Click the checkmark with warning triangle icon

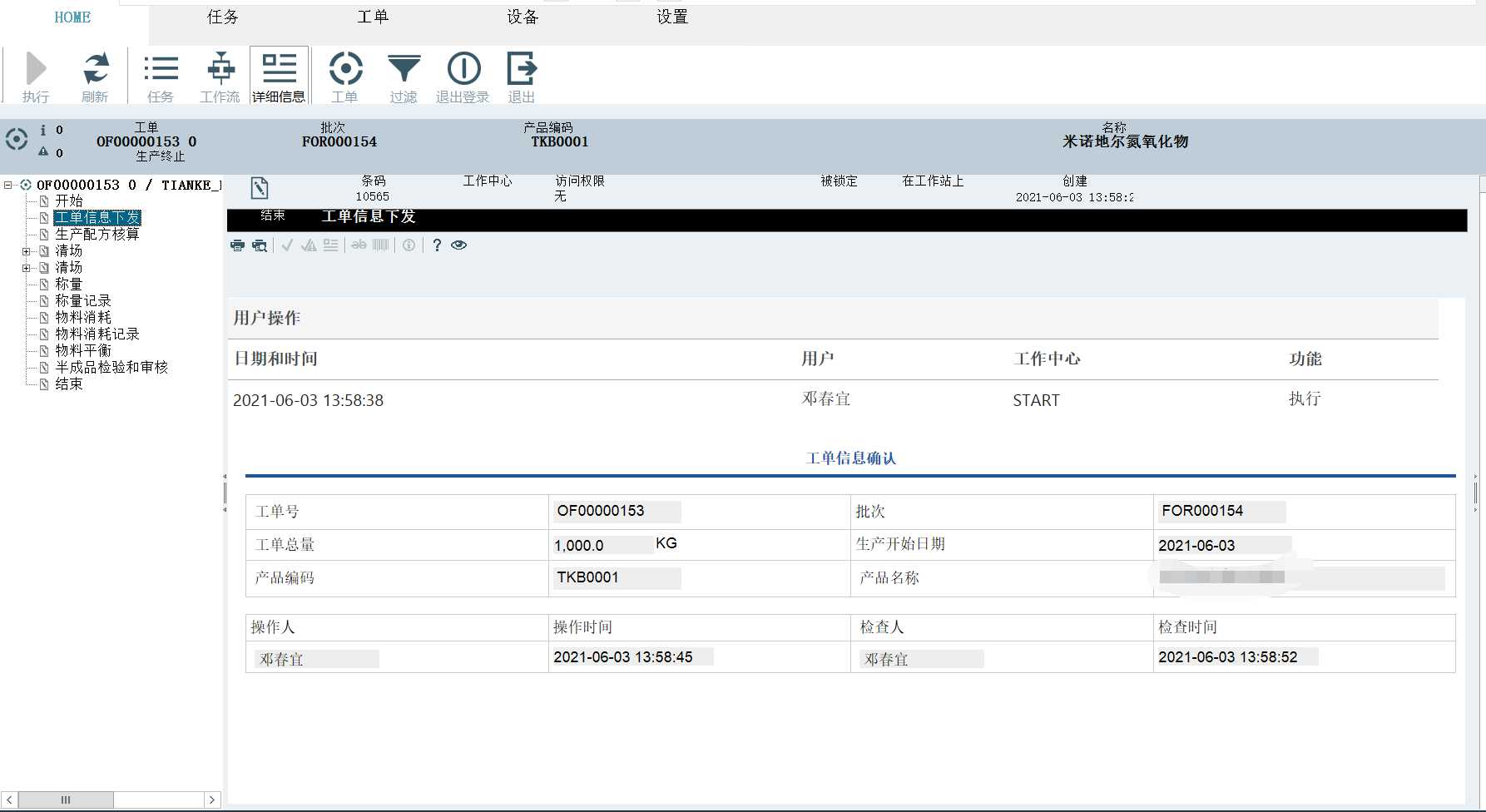(309, 245)
